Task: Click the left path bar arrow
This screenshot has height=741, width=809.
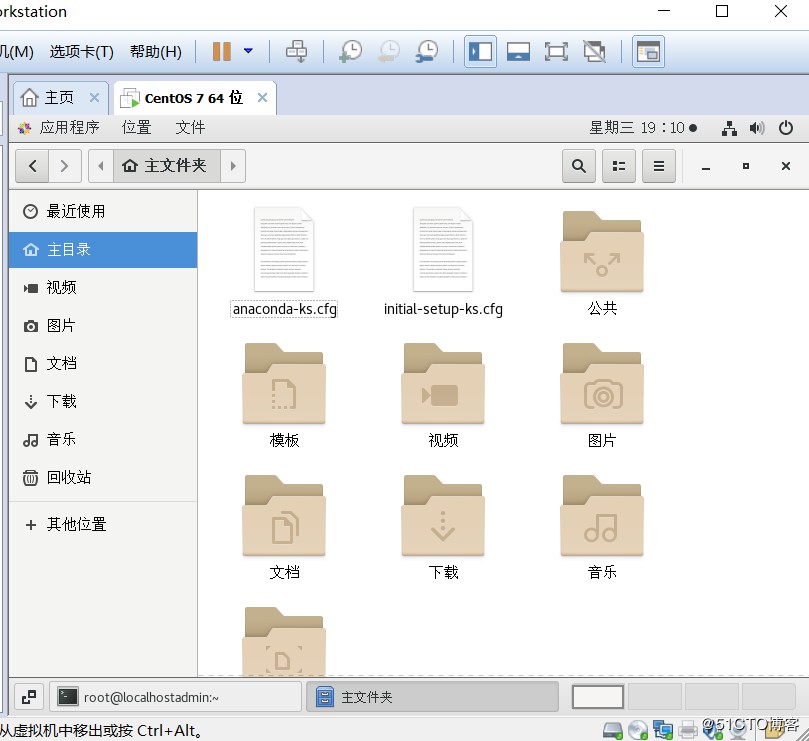Action: [101, 166]
